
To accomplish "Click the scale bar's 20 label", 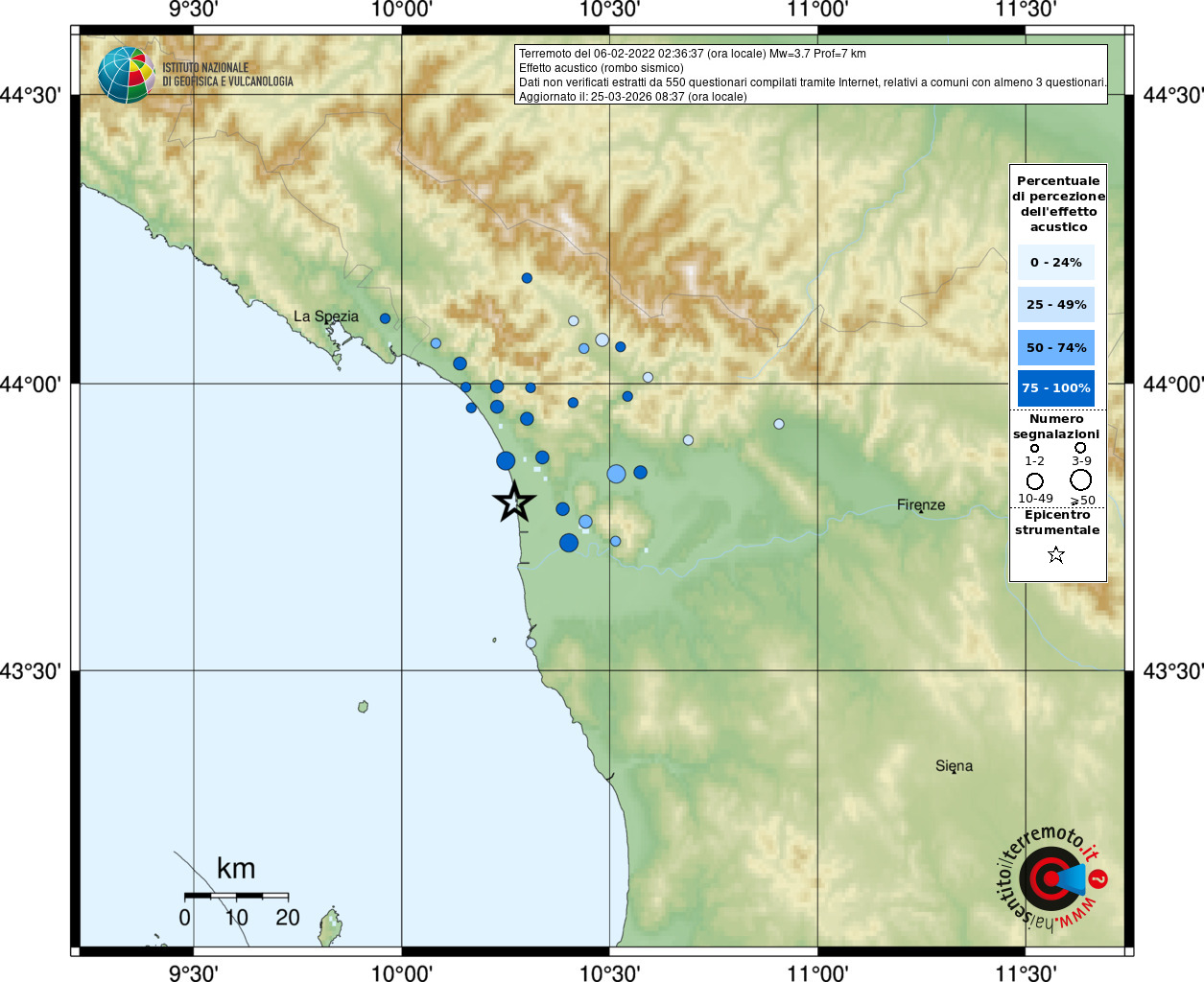I will pos(288,918).
